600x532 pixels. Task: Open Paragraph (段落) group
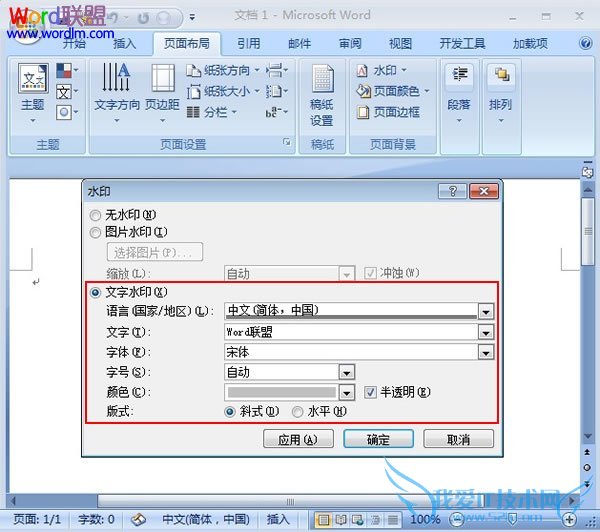click(460, 95)
